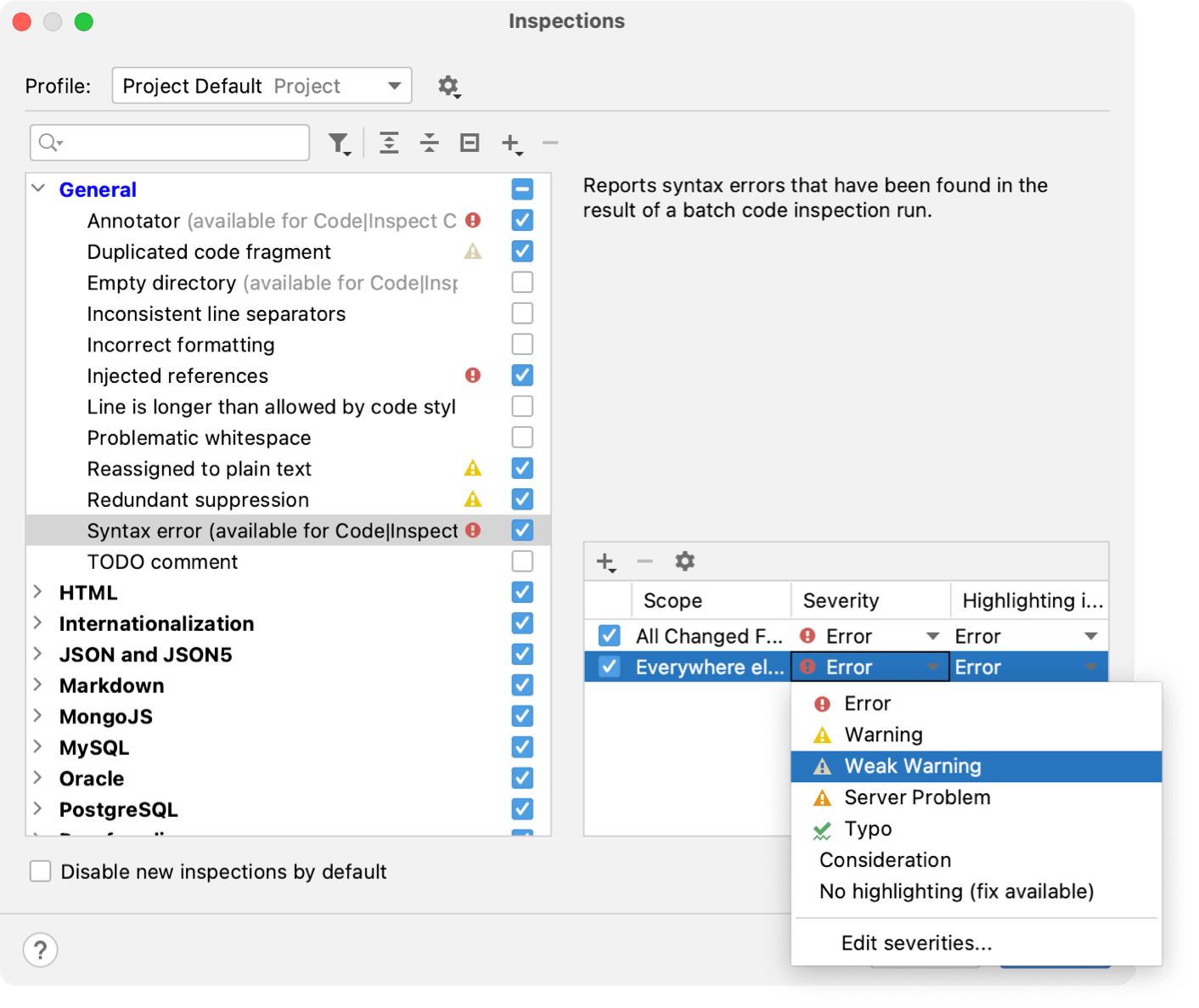Expand the PostgreSQL inspections group
Viewport: 1199px width, 1008px height.
pos(38,809)
